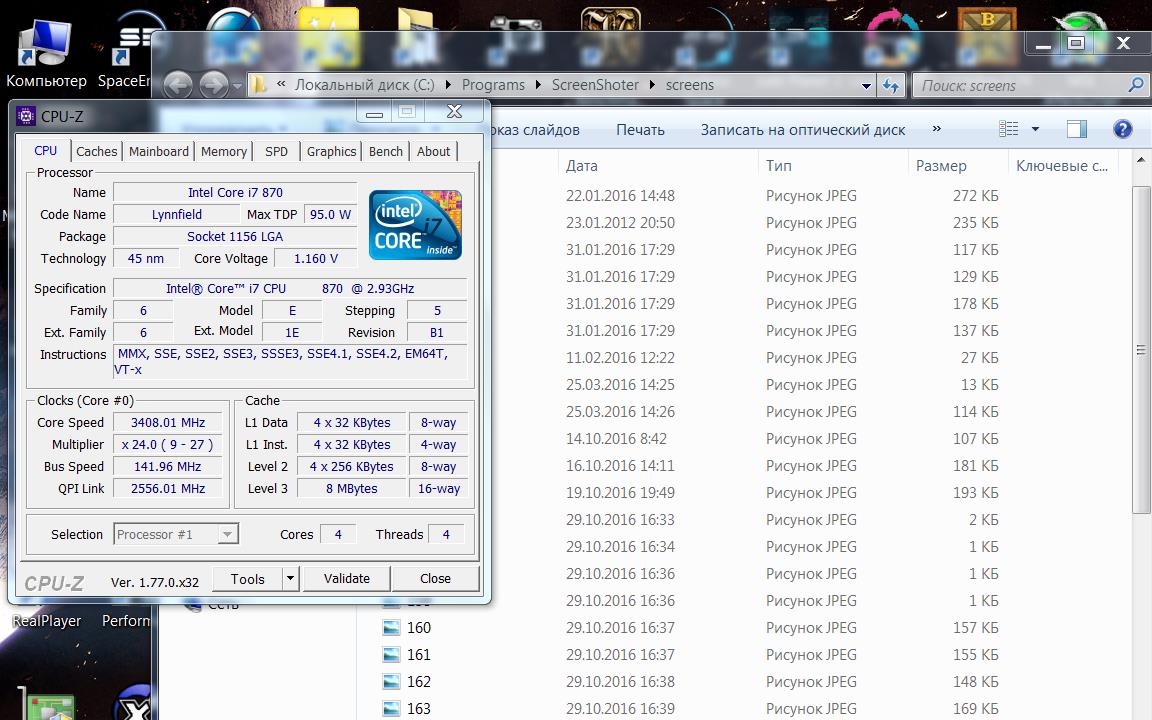
Task: Expand the toolbar overflow chevron
Action: coord(936,129)
